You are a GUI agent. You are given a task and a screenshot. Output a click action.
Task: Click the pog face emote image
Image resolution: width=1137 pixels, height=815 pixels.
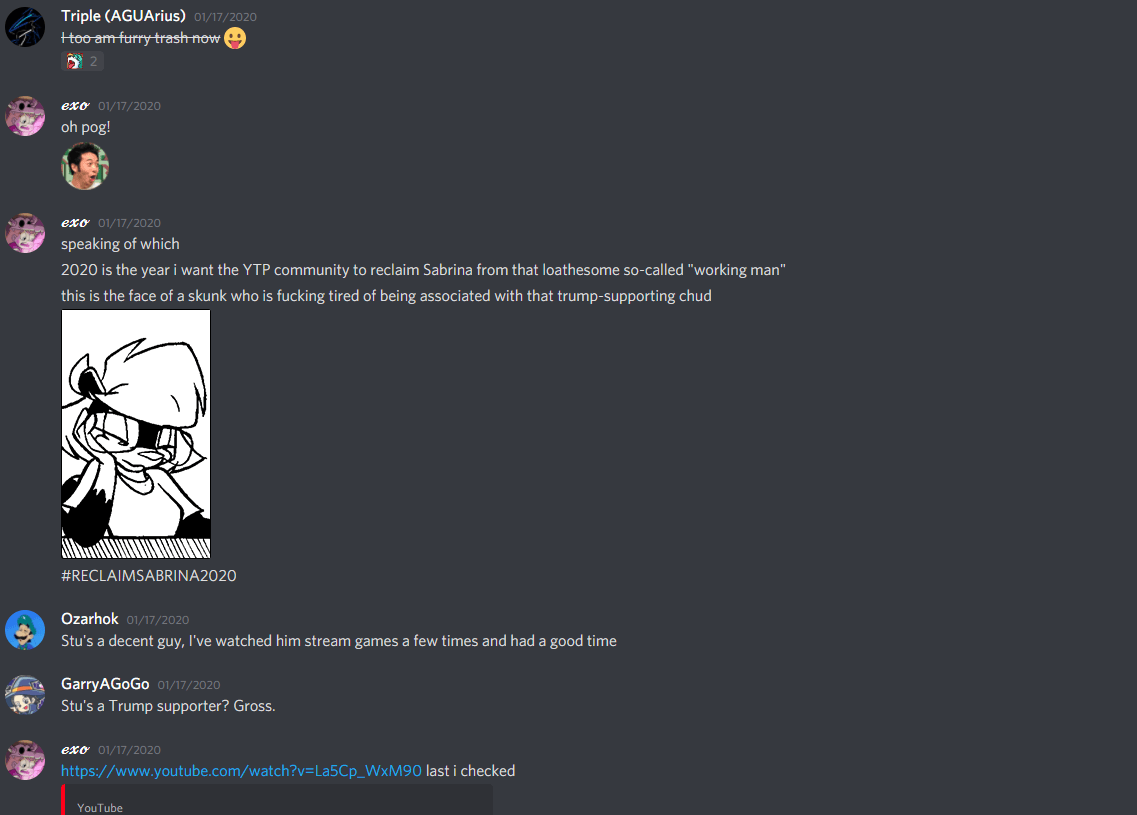85,166
